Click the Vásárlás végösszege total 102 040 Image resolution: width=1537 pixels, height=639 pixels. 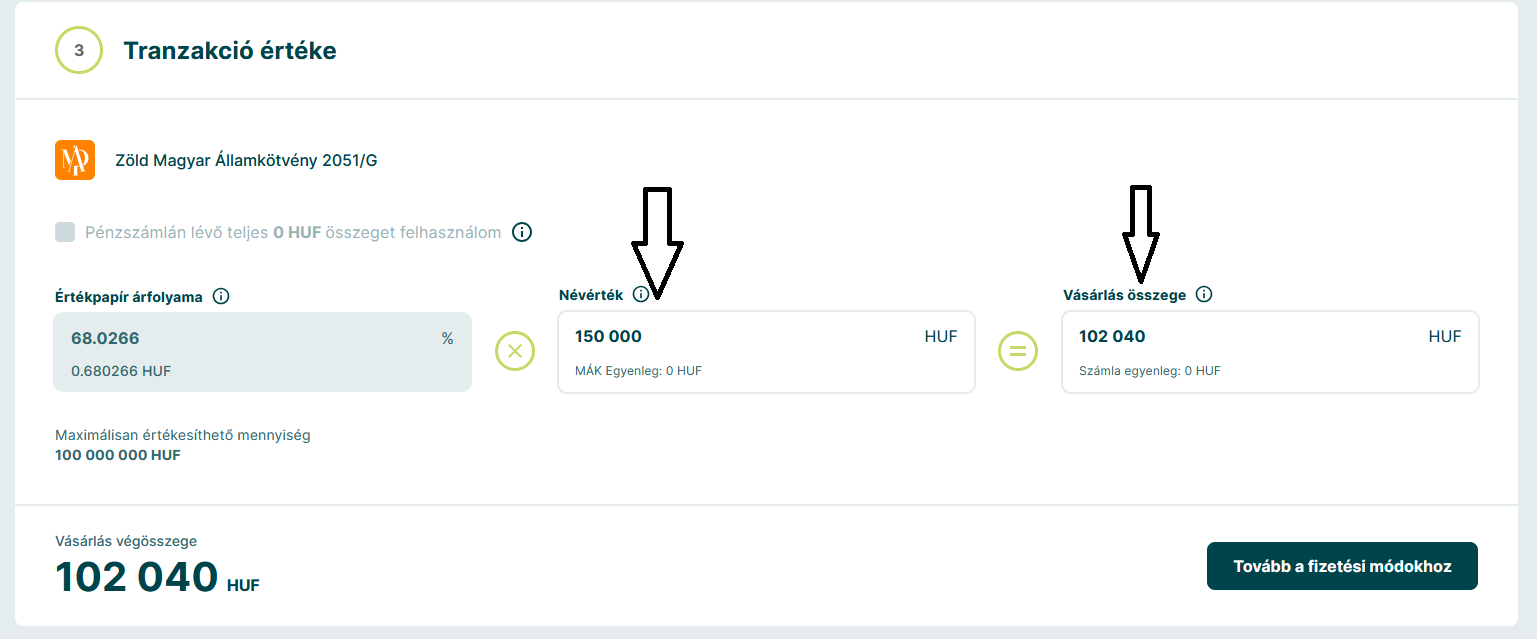coord(136,577)
